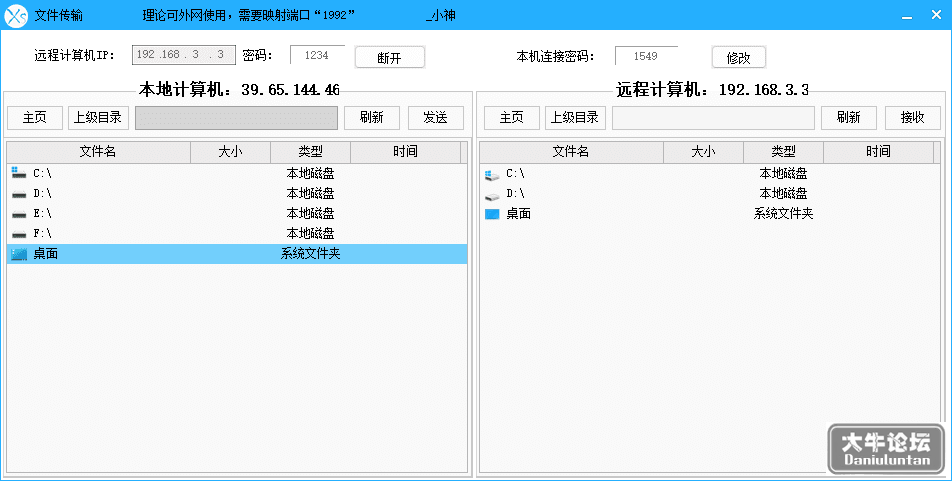Click 本地磁盘 type cell of local E:\

click(x=310, y=214)
